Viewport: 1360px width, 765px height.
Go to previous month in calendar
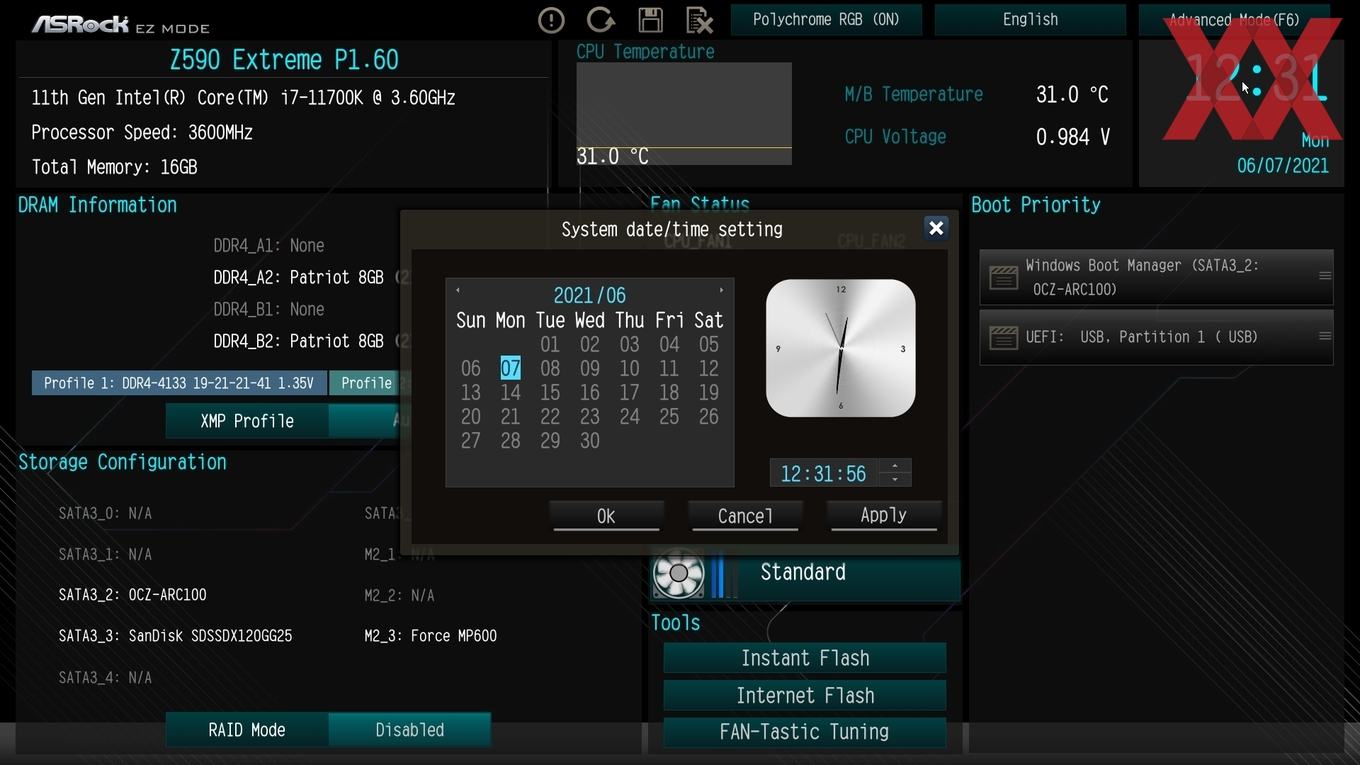458,291
